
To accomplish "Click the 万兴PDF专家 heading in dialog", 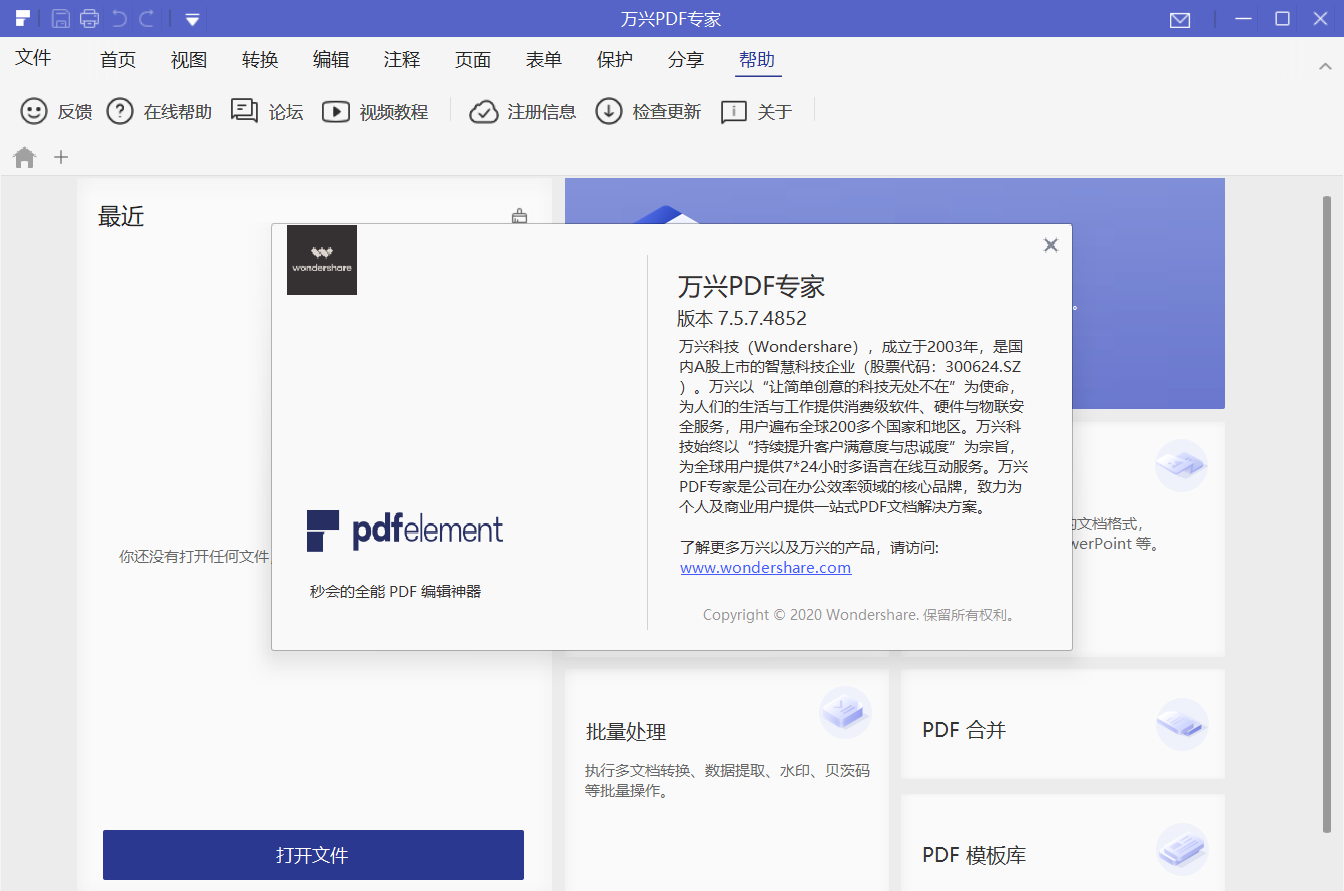I will point(751,286).
